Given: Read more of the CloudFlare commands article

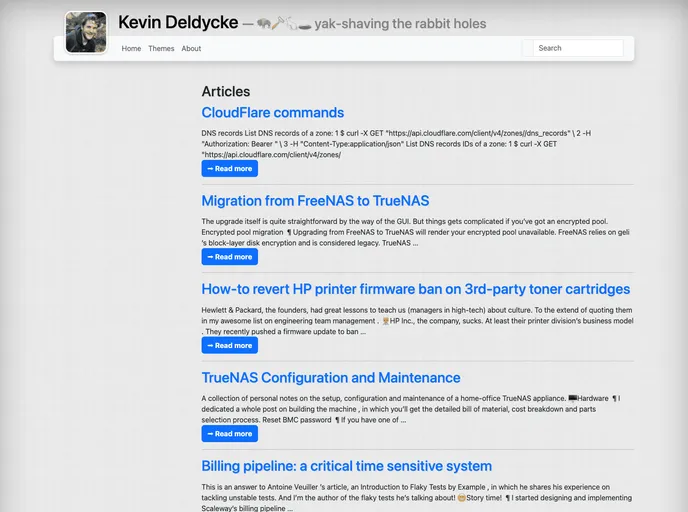Looking at the screenshot, I should click(229, 168).
